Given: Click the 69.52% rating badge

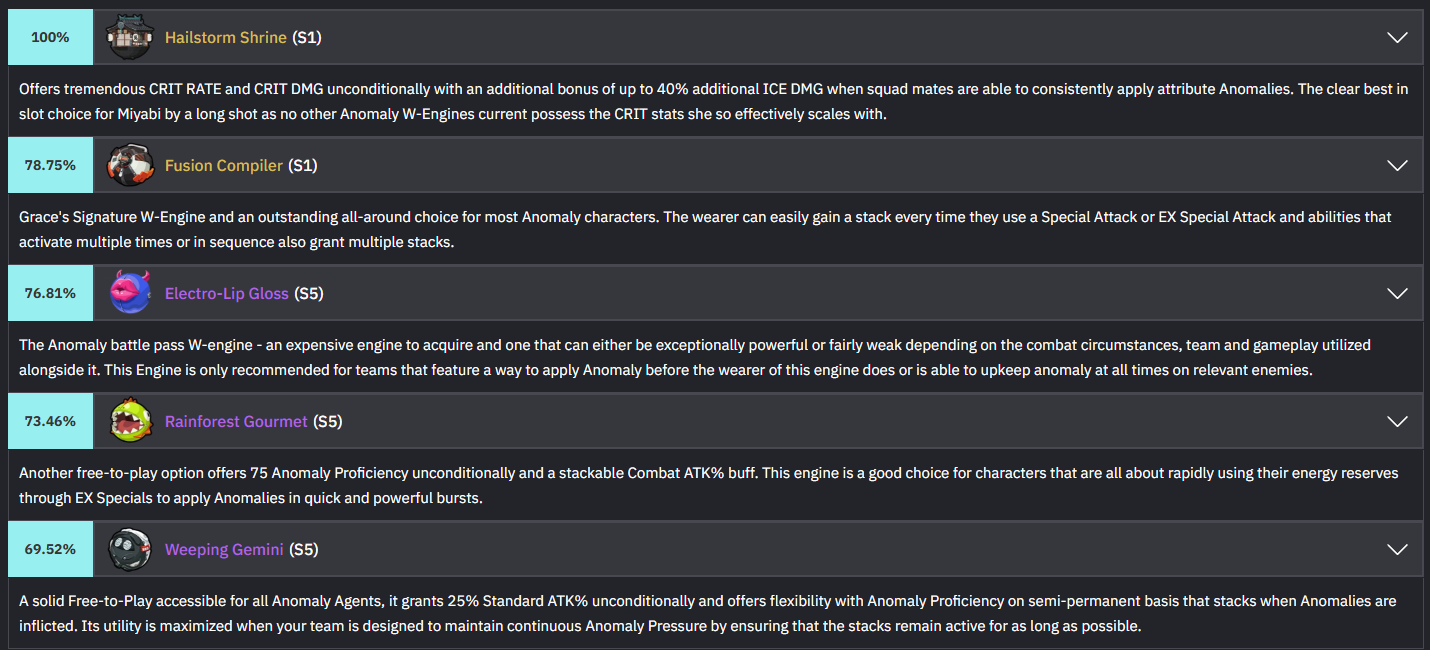Looking at the screenshot, I should pos(50,550).
